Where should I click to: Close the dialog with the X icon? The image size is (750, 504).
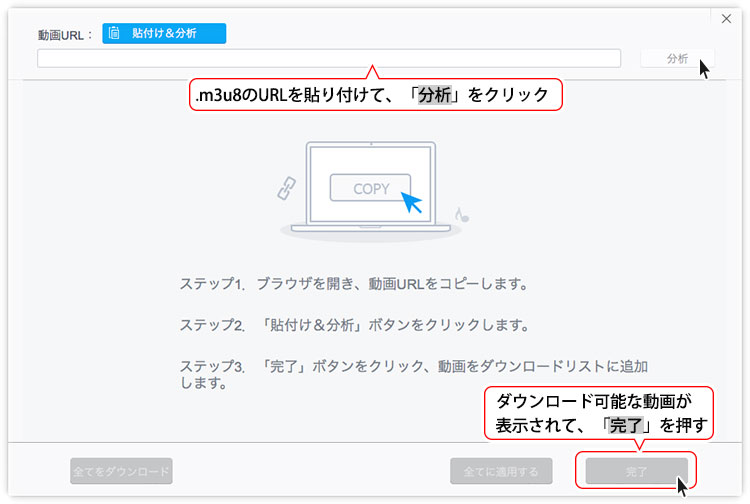727,18
